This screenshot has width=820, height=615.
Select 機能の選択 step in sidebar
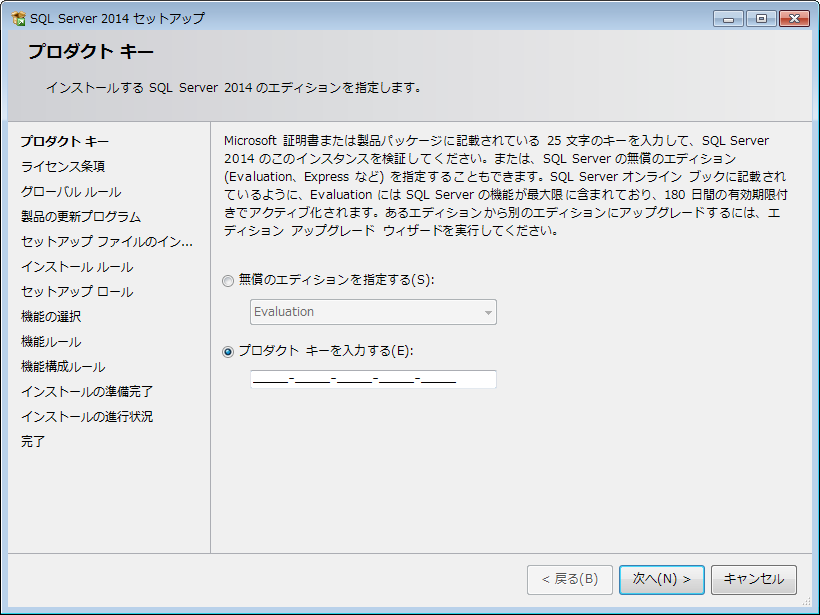coord(51,316)
